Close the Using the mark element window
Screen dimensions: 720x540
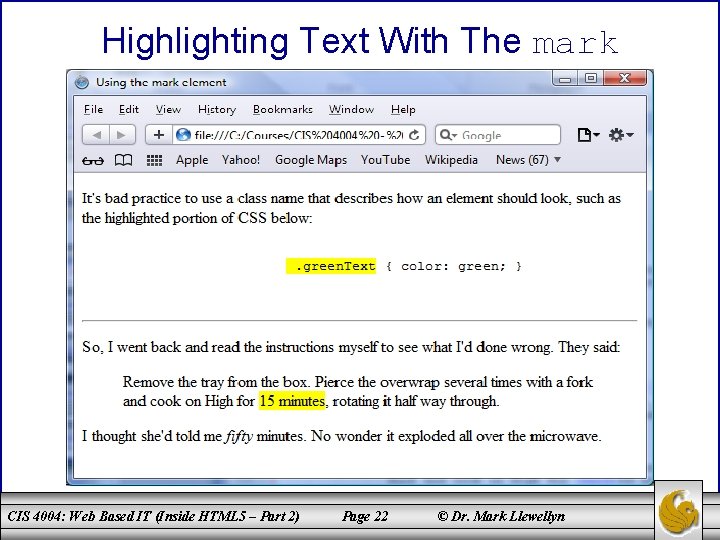tap(625, 79)
